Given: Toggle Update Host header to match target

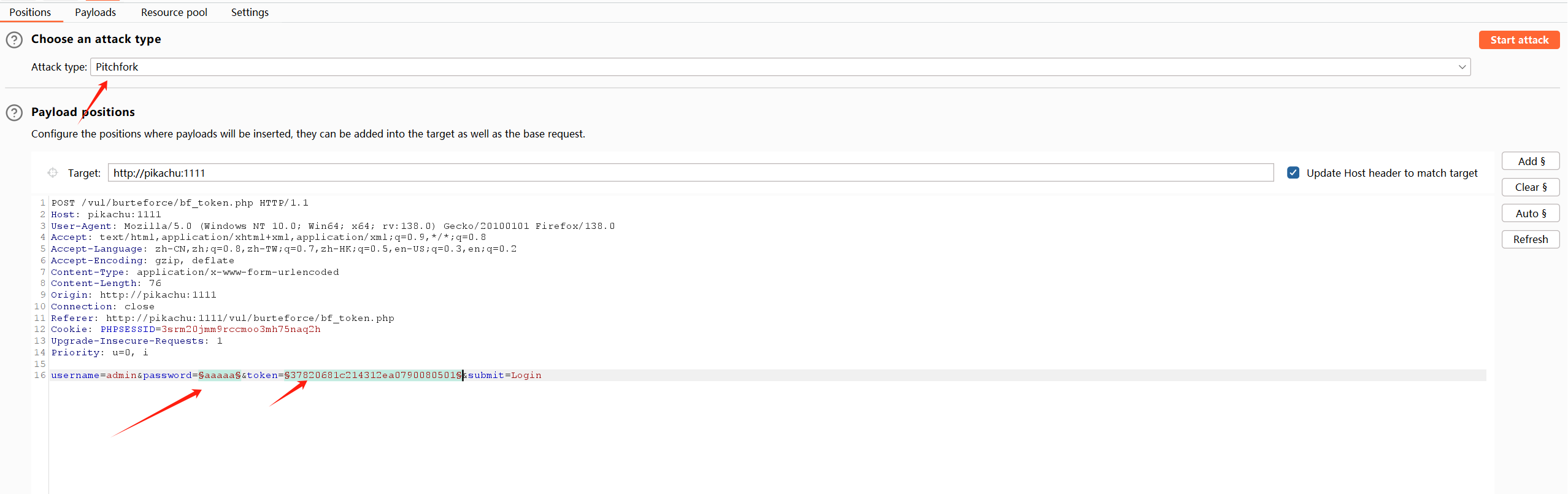Looking at the screenshot, I should (x=1293, y=173).
